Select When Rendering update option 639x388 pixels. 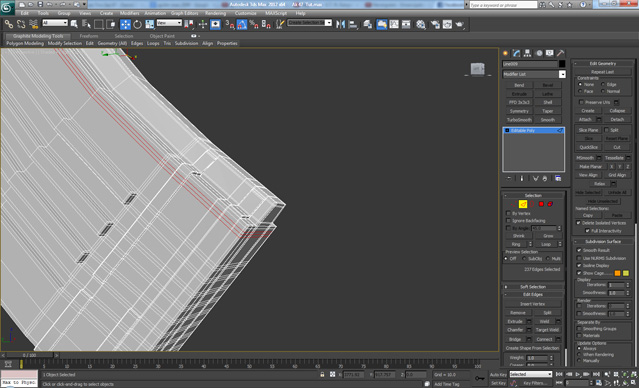click(579, 355)
